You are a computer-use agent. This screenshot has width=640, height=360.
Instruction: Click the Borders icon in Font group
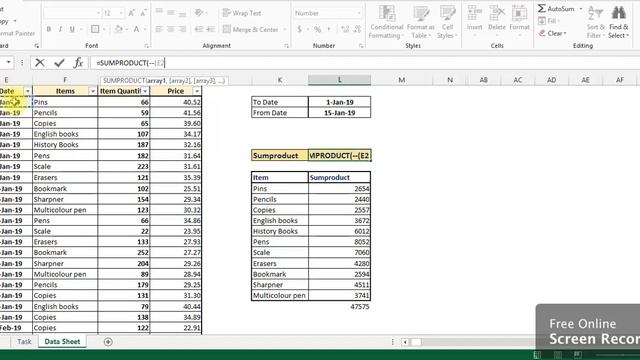click(95, 29)
